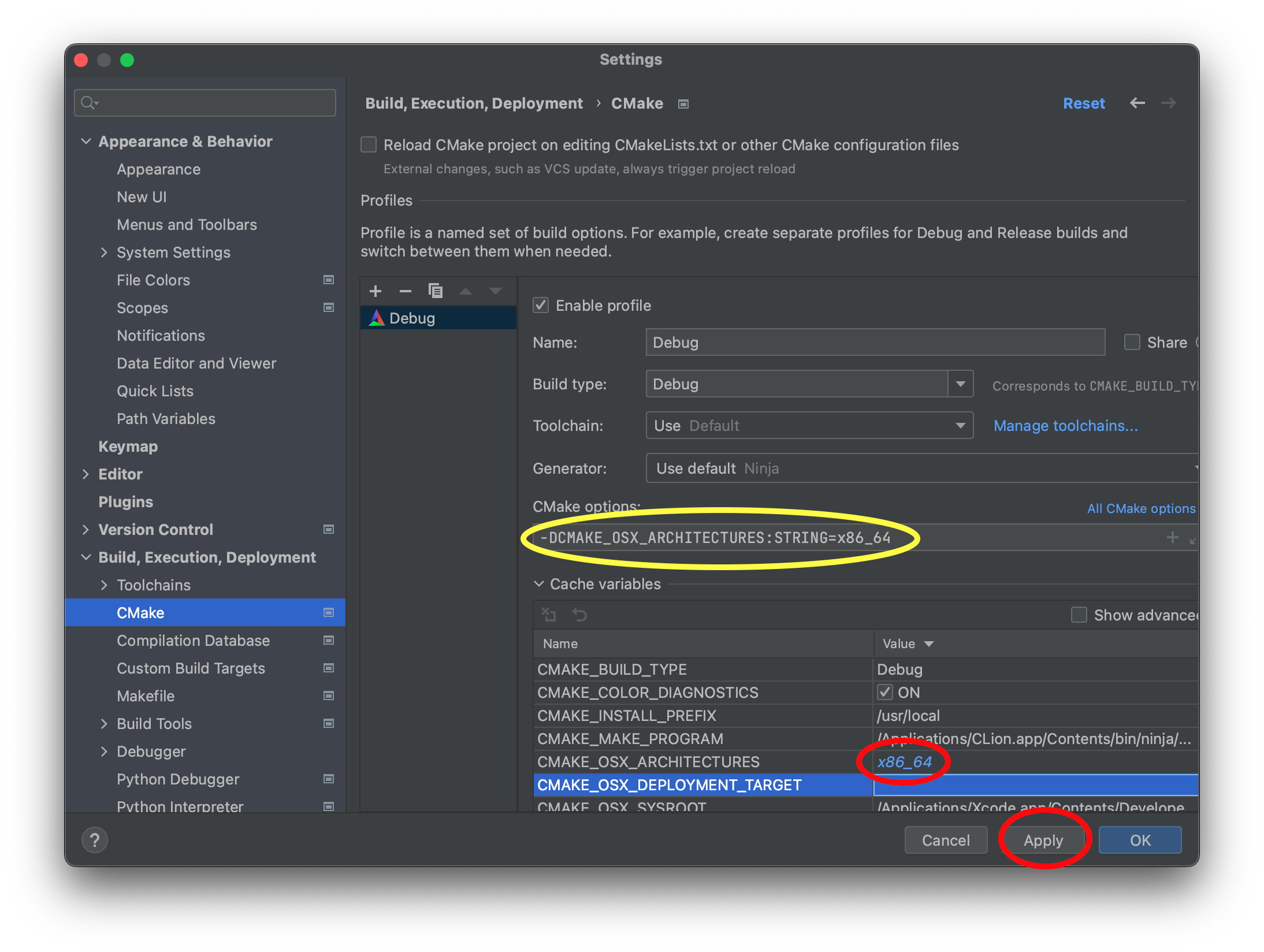Click the OK button
The image size is (1264, 952).
[x=1140, y=840]
